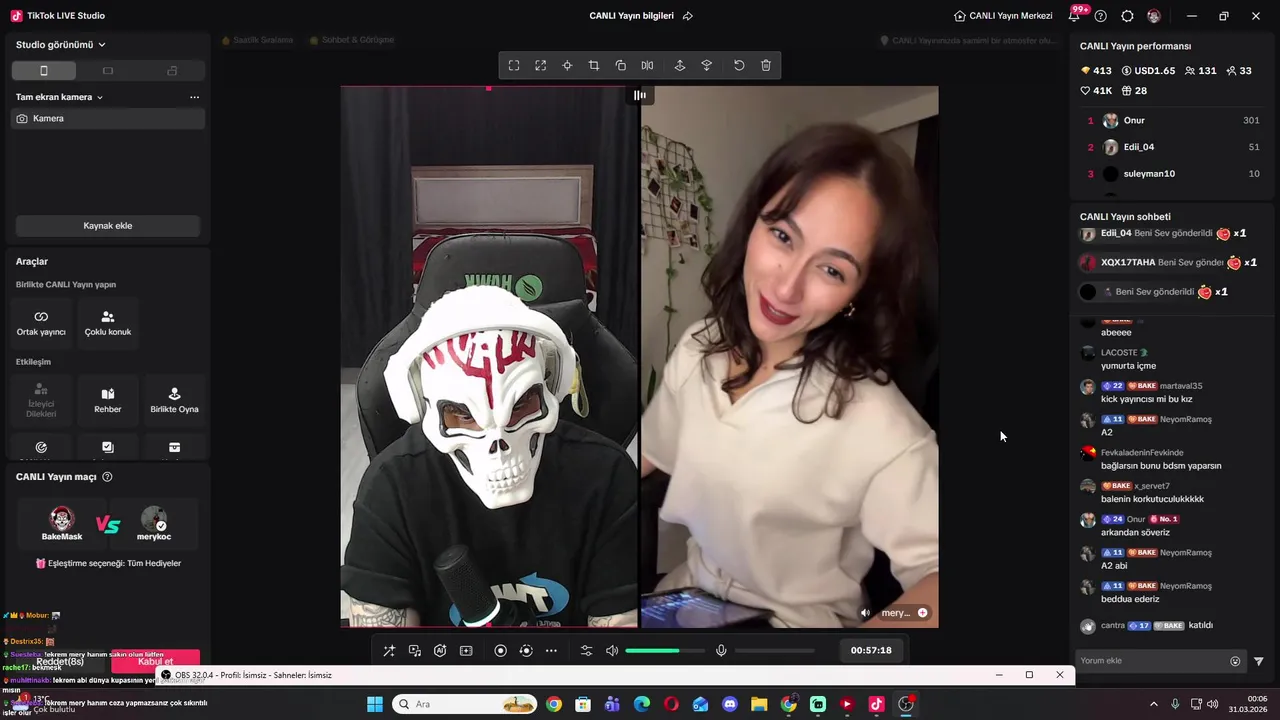Viewport: 1280px width, 720px height.
Task: Click Edii_04 in the viewer ranking
Action: coord(1174,147)
